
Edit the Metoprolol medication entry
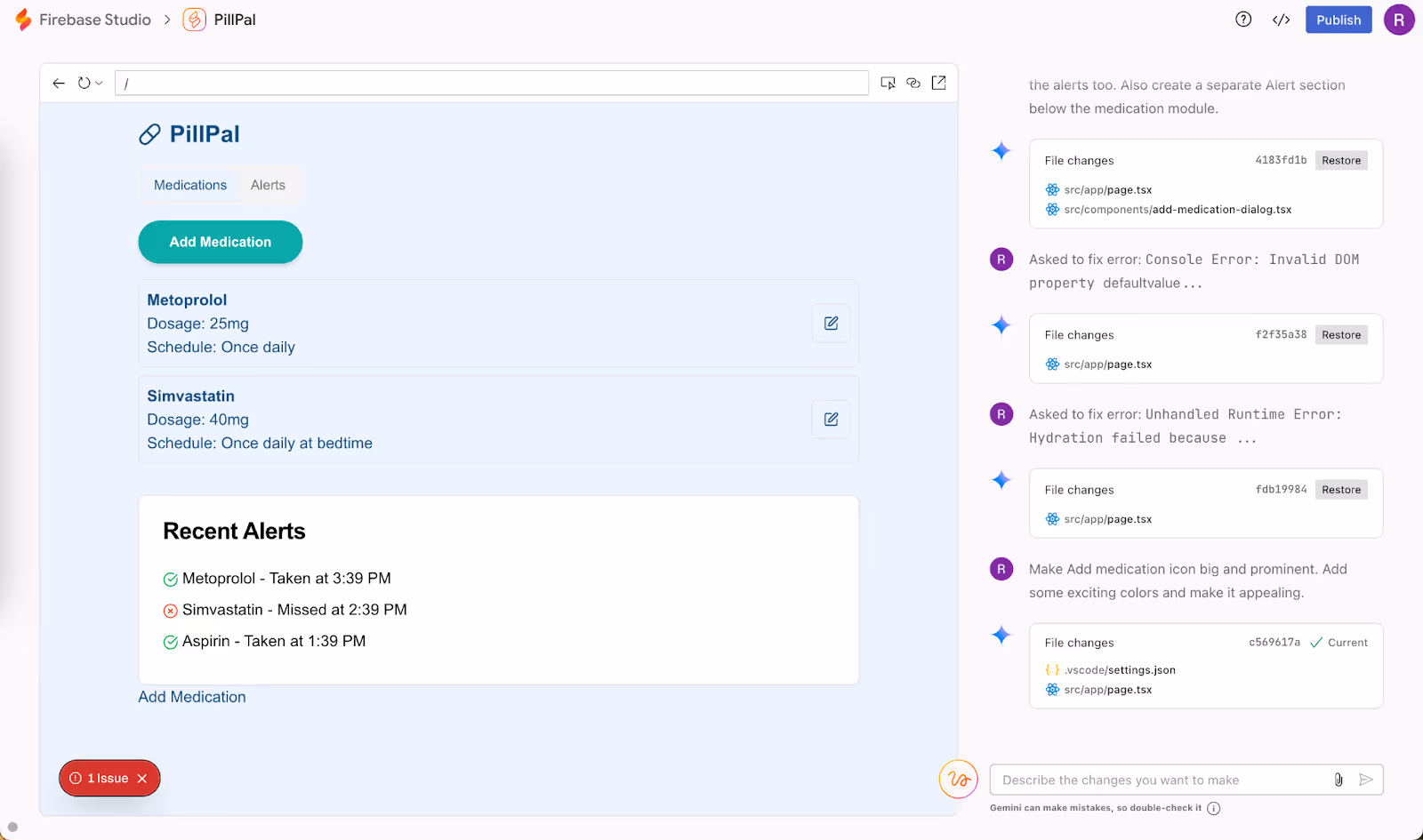click(x=831, y=324)
